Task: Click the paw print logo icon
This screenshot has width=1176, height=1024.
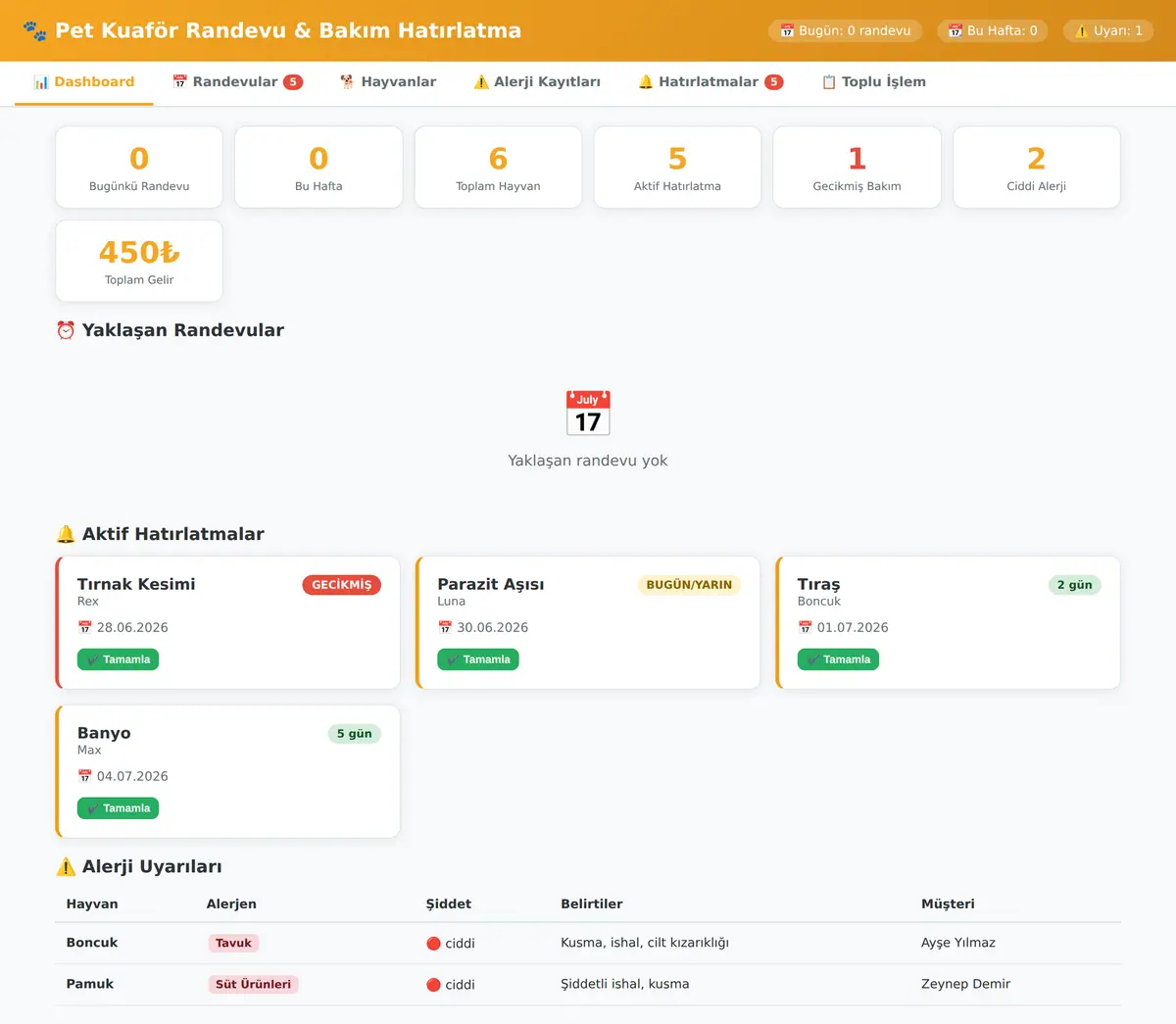Action: (x=34, y=30)
